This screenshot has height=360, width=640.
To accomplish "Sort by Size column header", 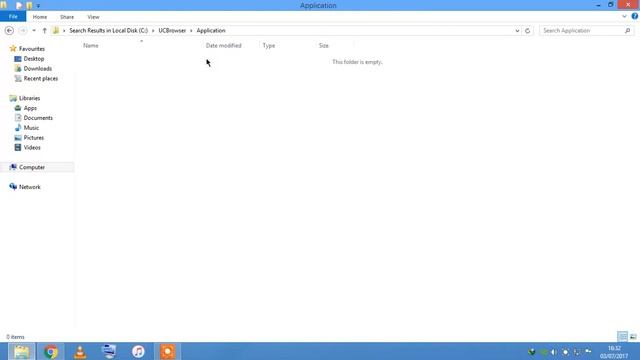I will 324,46.
